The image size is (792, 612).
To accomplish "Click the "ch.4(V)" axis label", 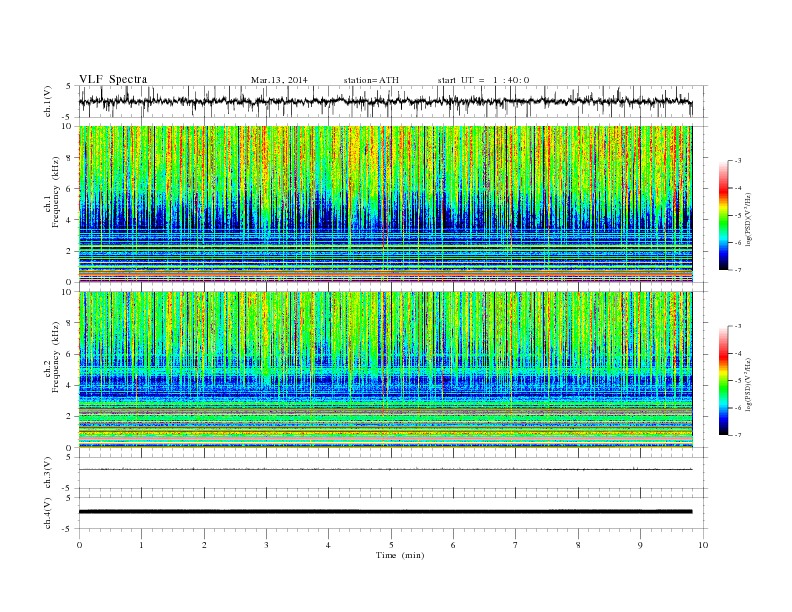I will coord(48,513).
